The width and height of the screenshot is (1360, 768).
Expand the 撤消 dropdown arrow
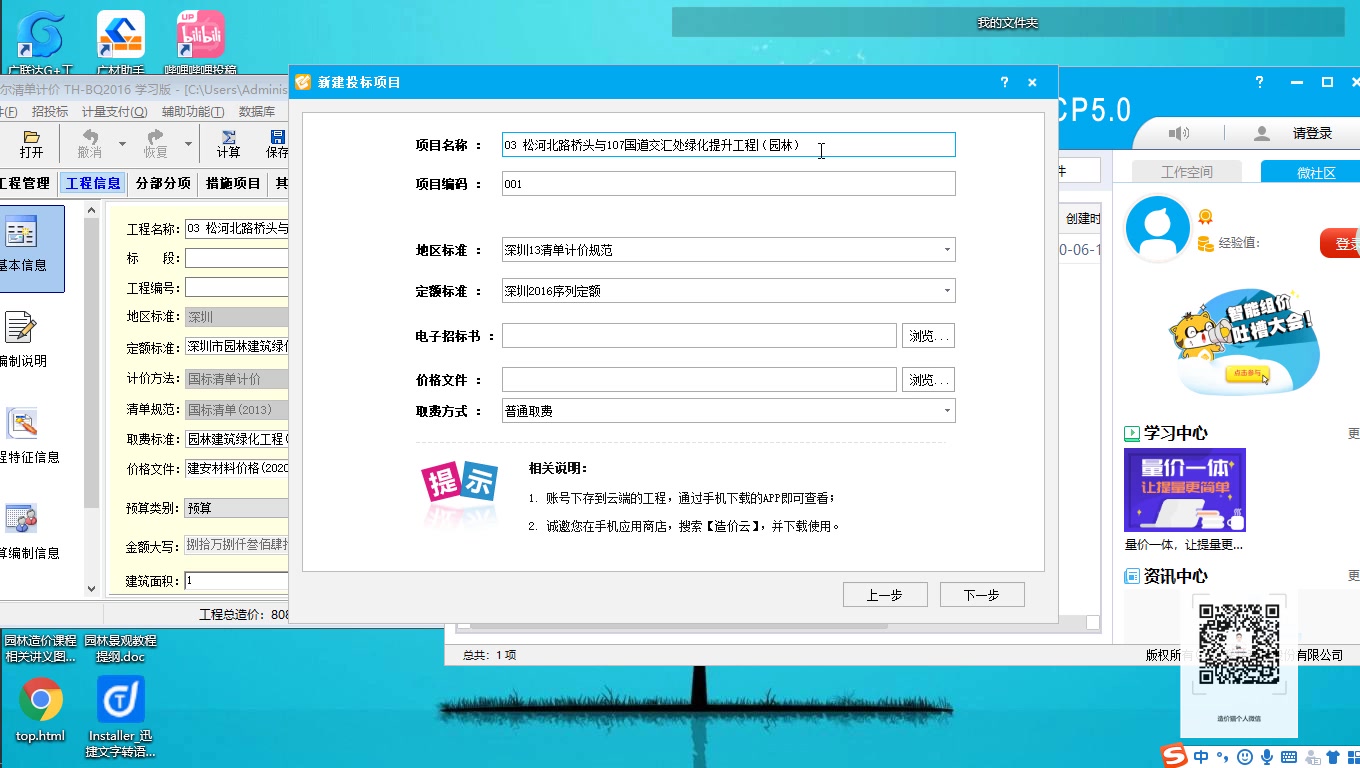[x=122, y=144]
